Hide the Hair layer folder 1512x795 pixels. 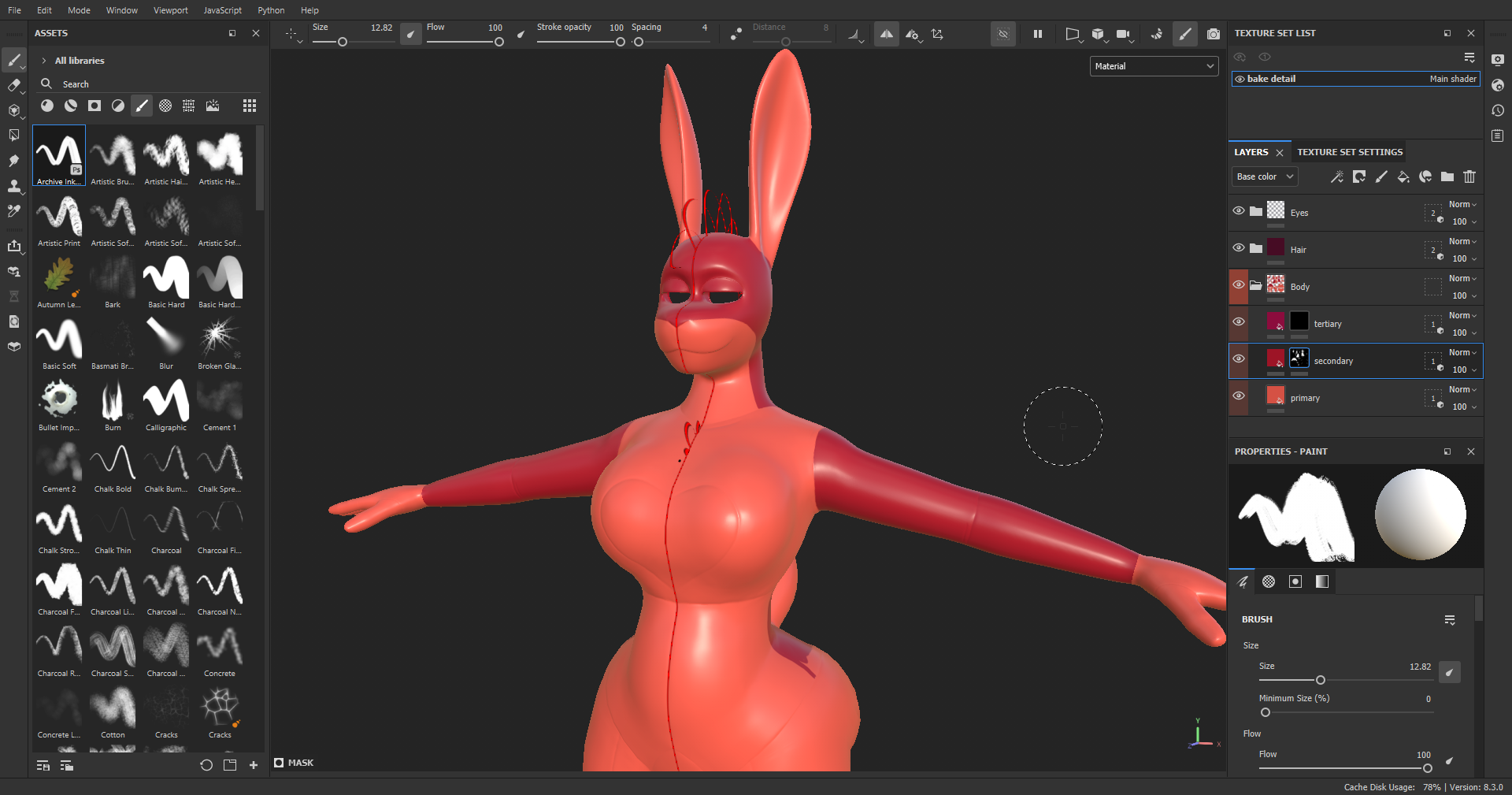[x=1239, y=247]
